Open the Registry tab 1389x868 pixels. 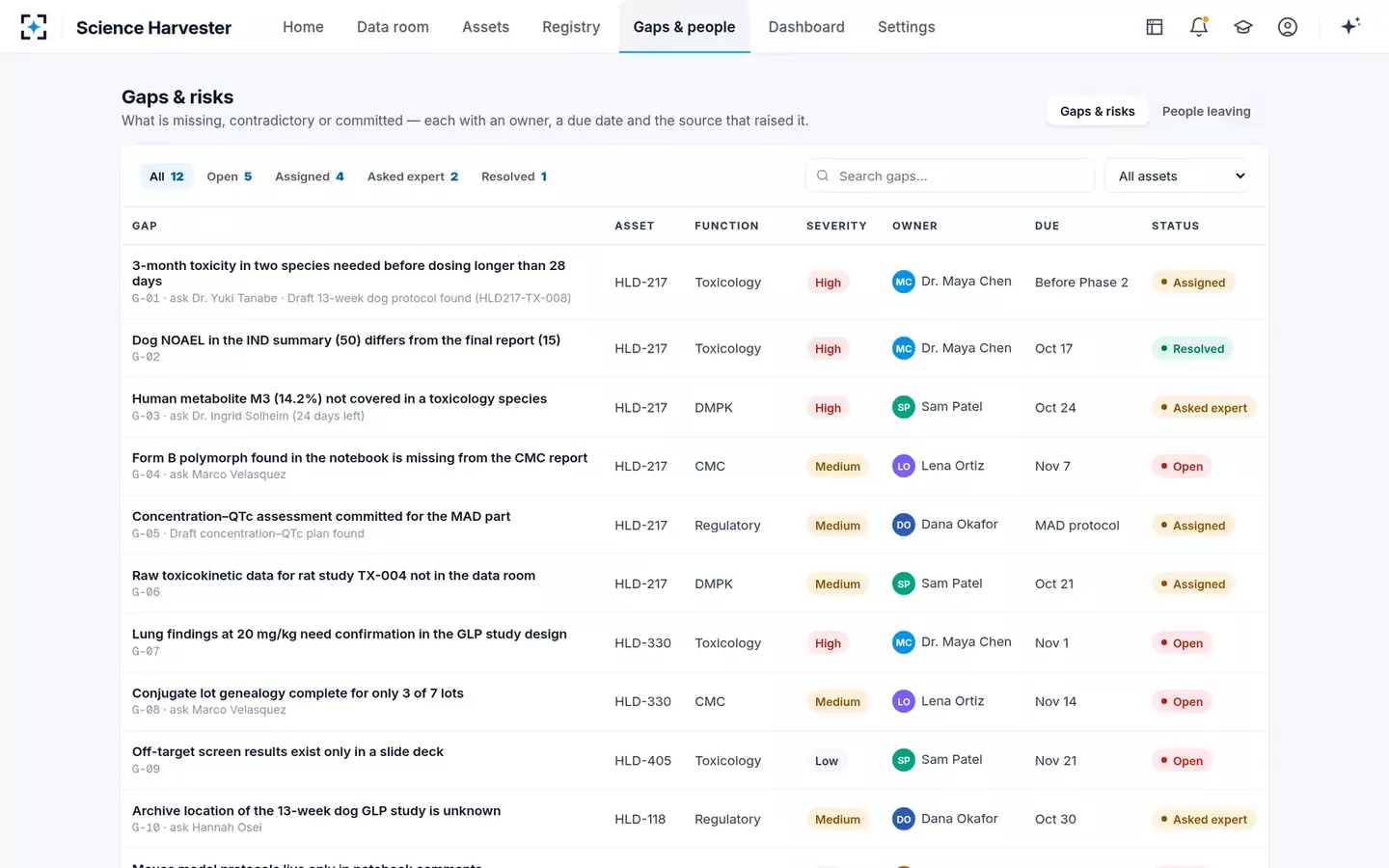571,27
